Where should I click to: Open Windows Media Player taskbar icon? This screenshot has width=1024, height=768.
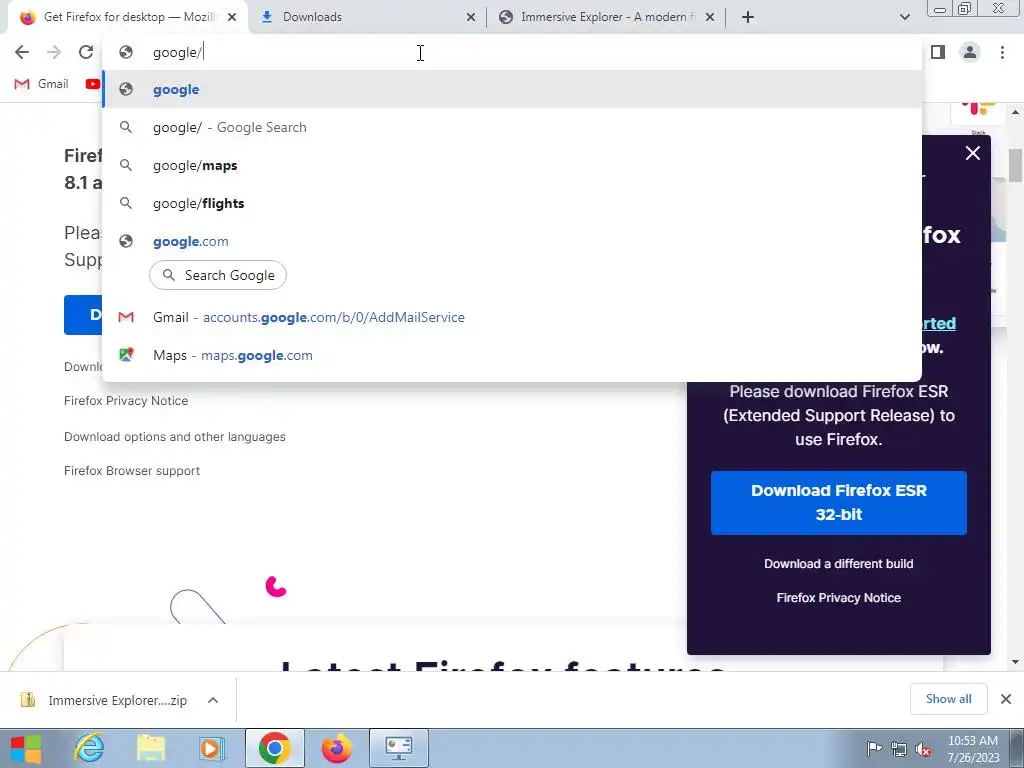[x=212, y=748]
